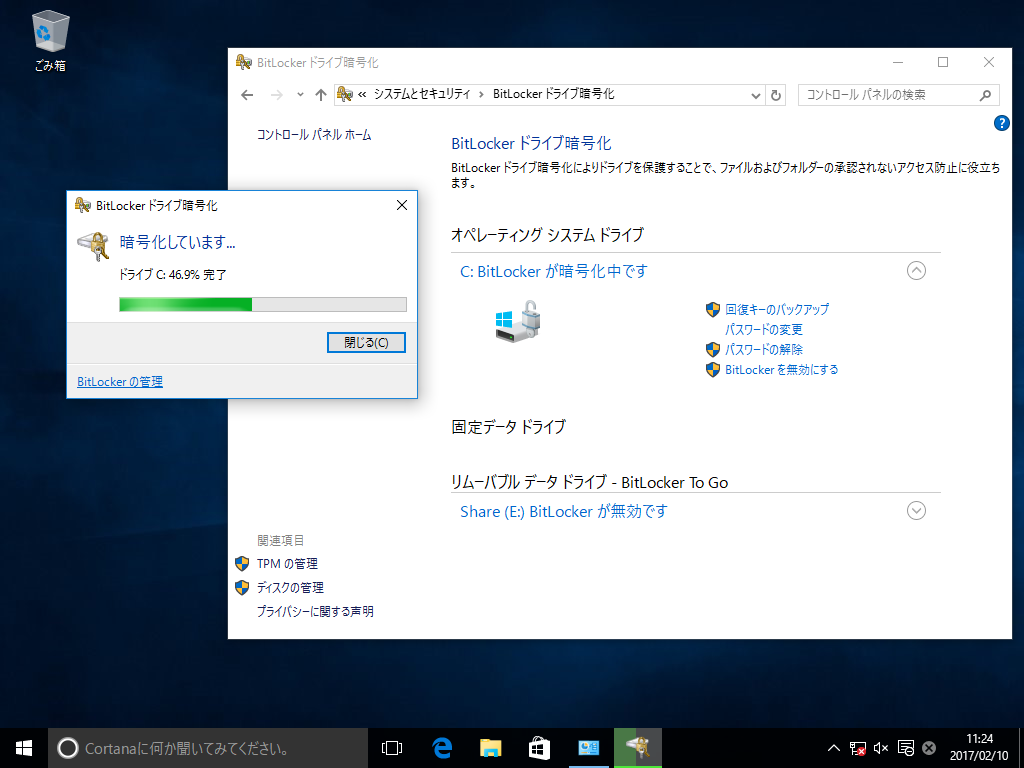Screen dimensions: 1024x768
Task: Show hidden system tray icons
Action: pyautogui.click(x=834, y=748)
